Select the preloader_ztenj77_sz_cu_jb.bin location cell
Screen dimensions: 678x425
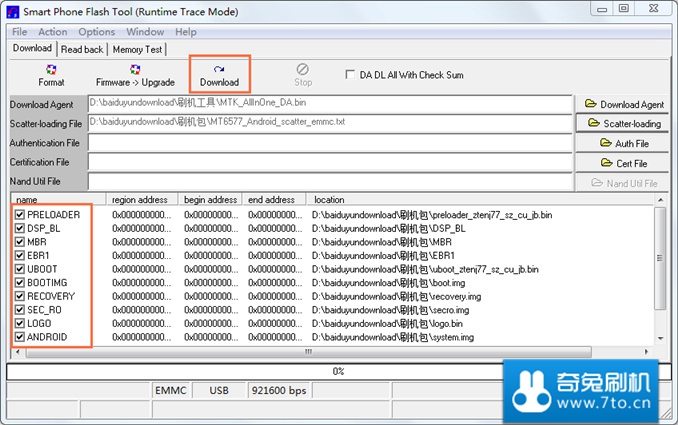(432, 215)
